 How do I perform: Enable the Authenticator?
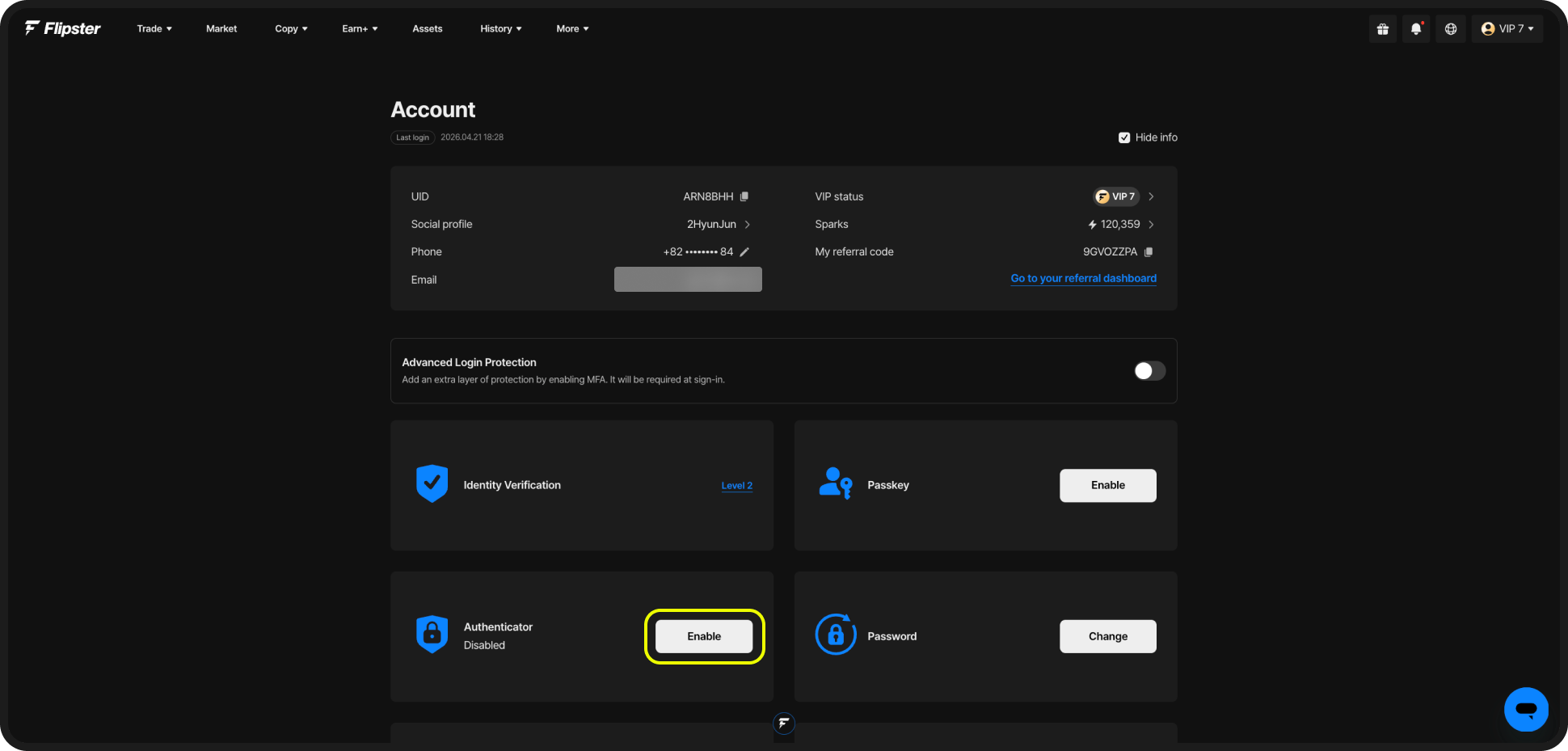click(x=704, y=636)
